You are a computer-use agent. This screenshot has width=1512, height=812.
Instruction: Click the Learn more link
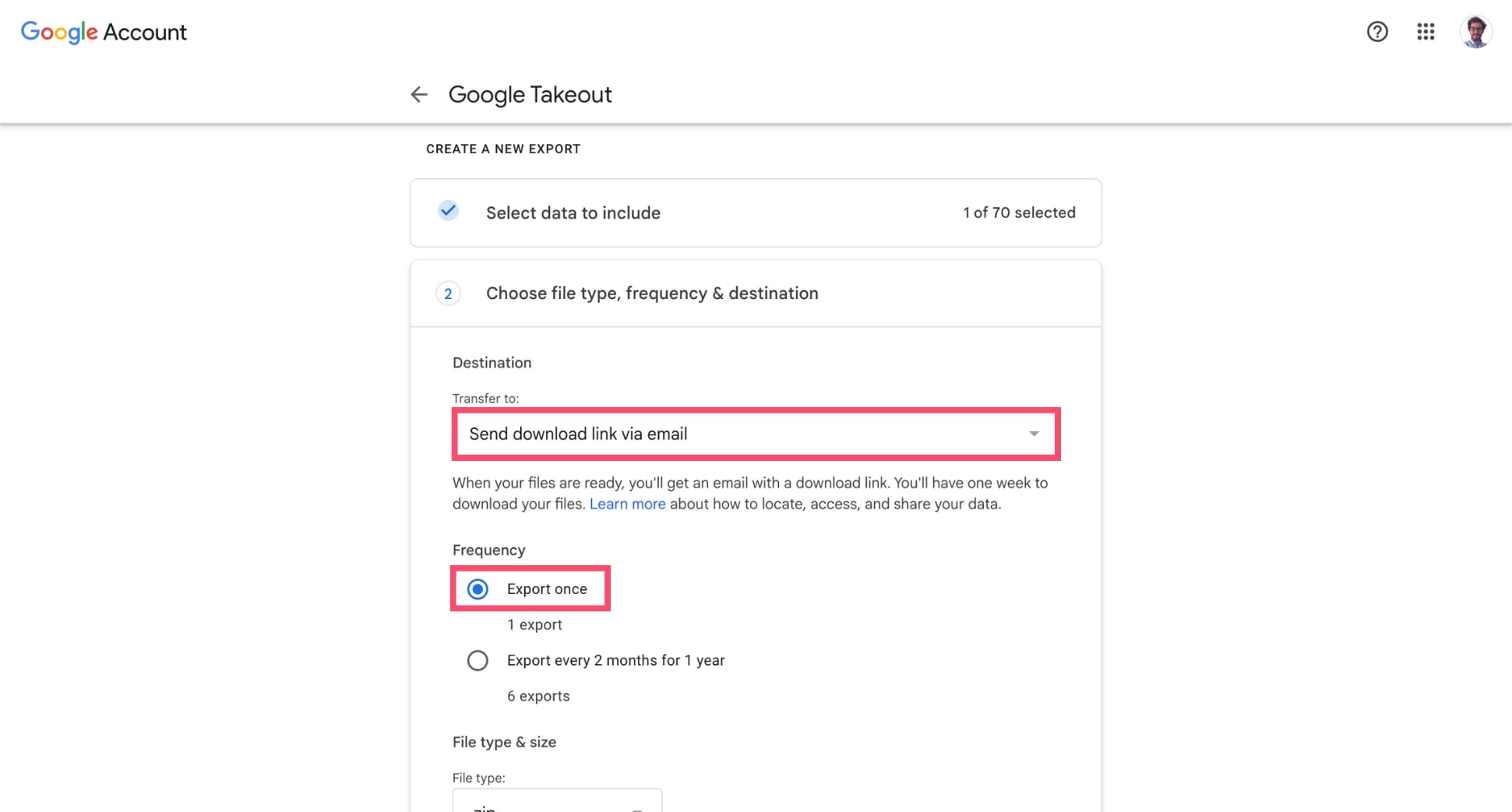click(627, 504)
